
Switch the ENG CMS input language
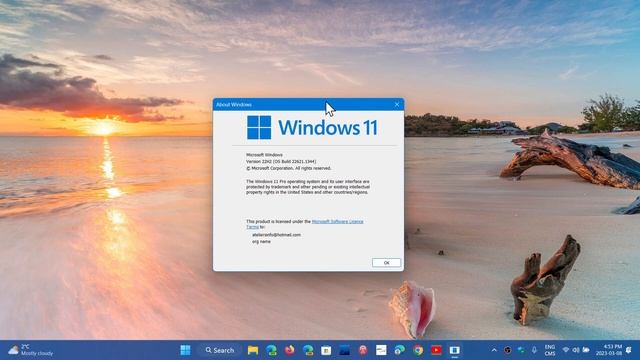(550, 350)
